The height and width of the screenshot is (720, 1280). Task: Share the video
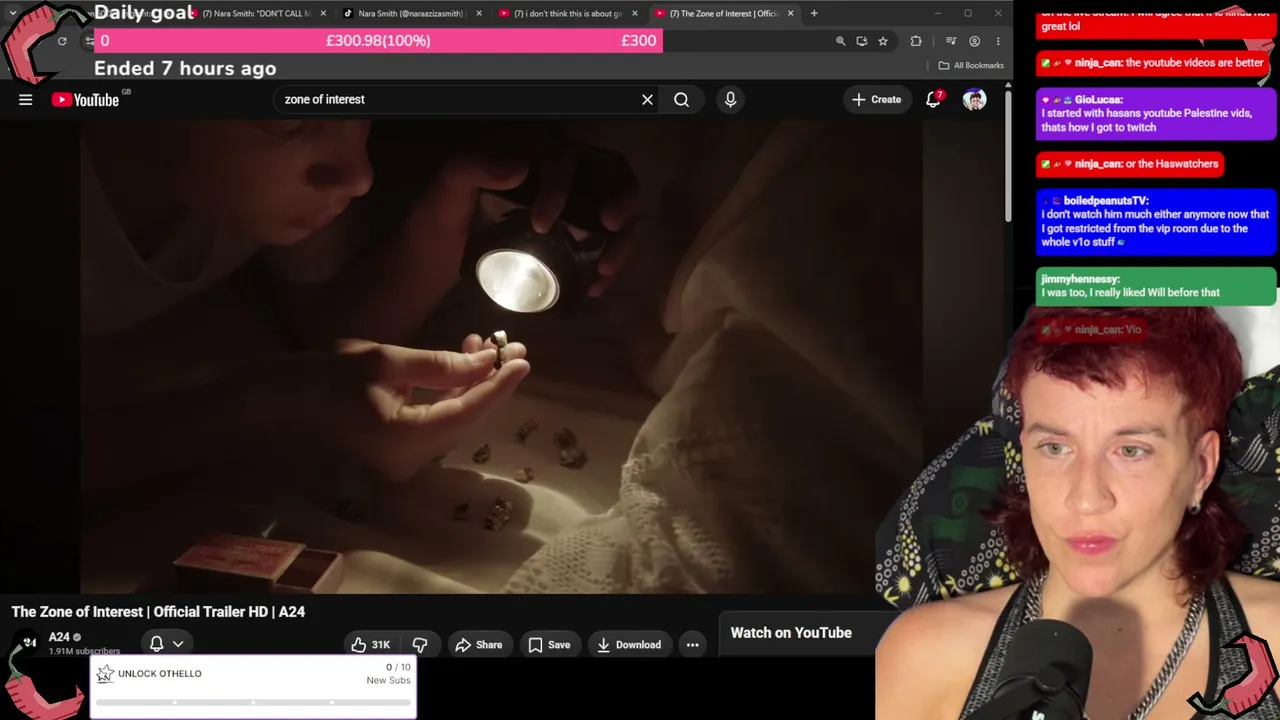click(x=479, y=645)
